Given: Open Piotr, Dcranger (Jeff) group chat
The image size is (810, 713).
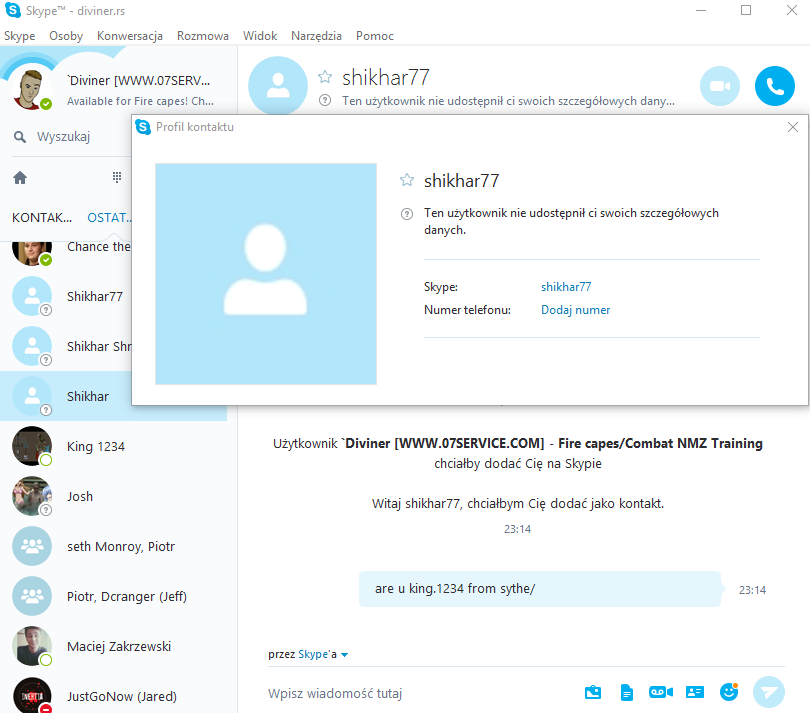Looking at the screenshot, I should click(114, 596).
